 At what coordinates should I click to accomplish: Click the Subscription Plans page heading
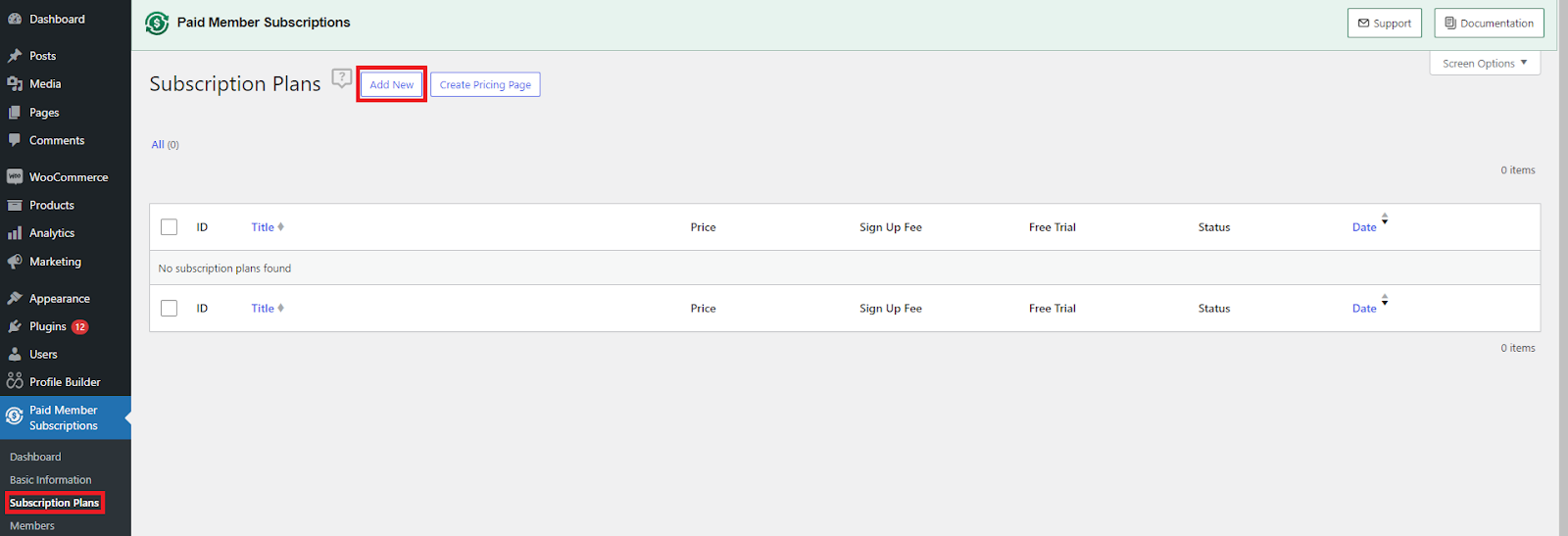pos(235,84)
